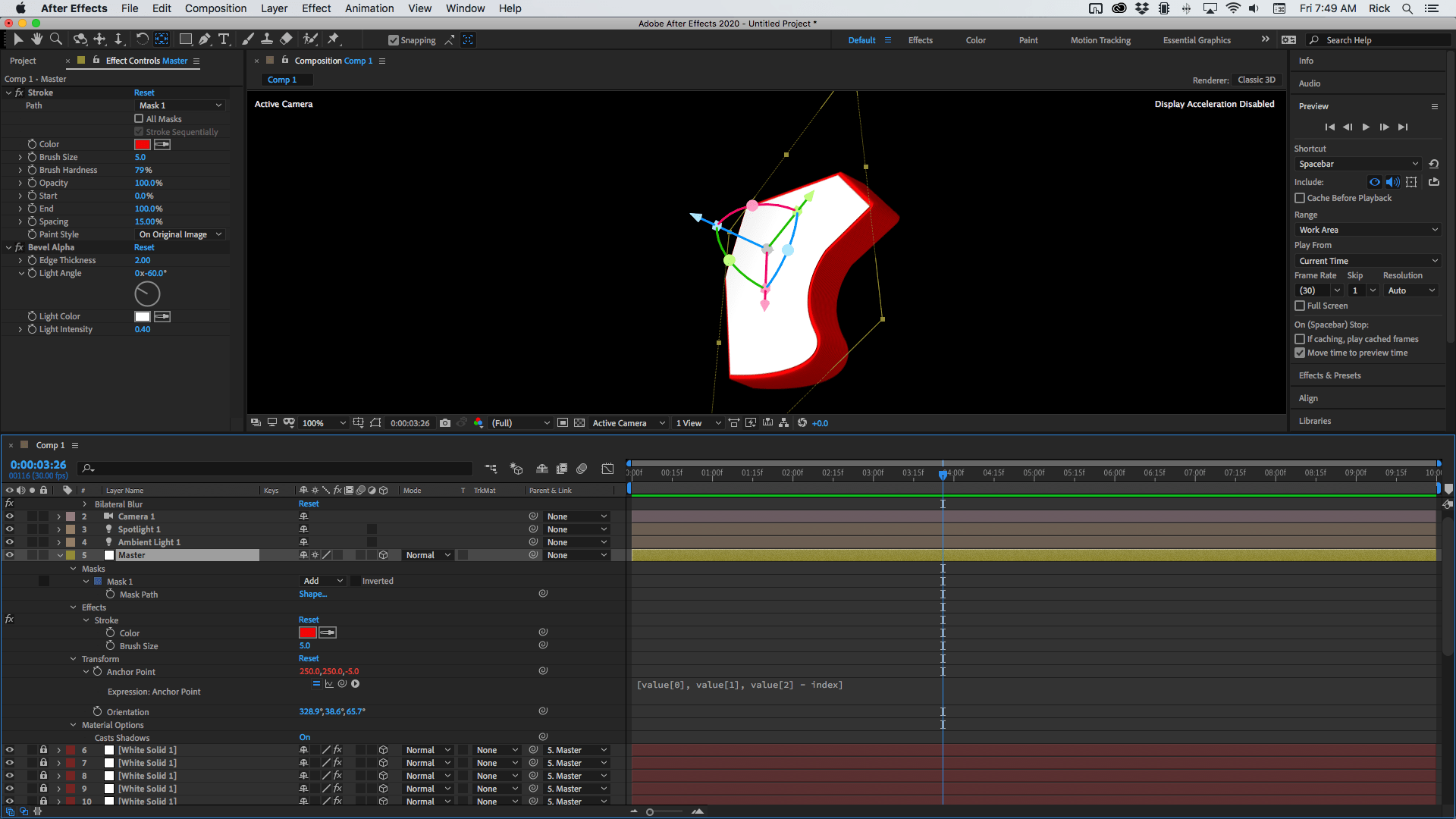Enable the All Masks checkbox

pyautogui.click(x=139, y=119)
